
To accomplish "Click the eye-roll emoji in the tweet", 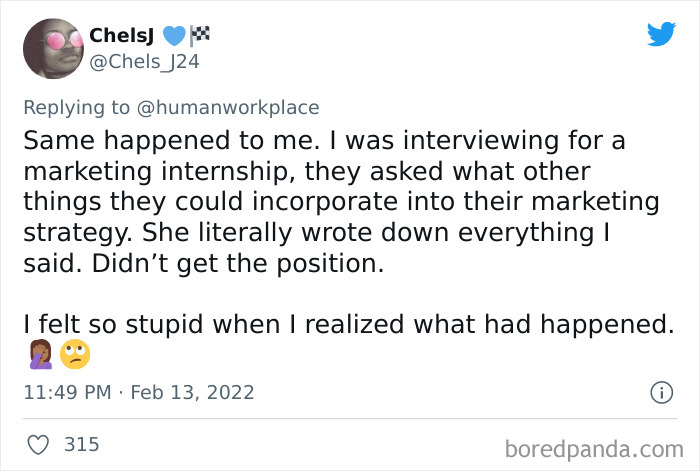I will 73,354.
